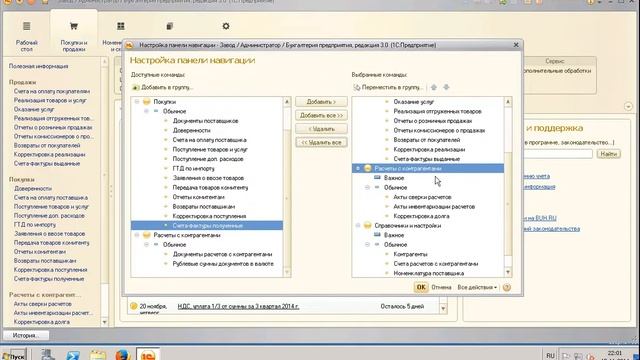Select Контрагенты in selected commands tree
This screenshot has width=640, height=360.
[x=411, y=254]
